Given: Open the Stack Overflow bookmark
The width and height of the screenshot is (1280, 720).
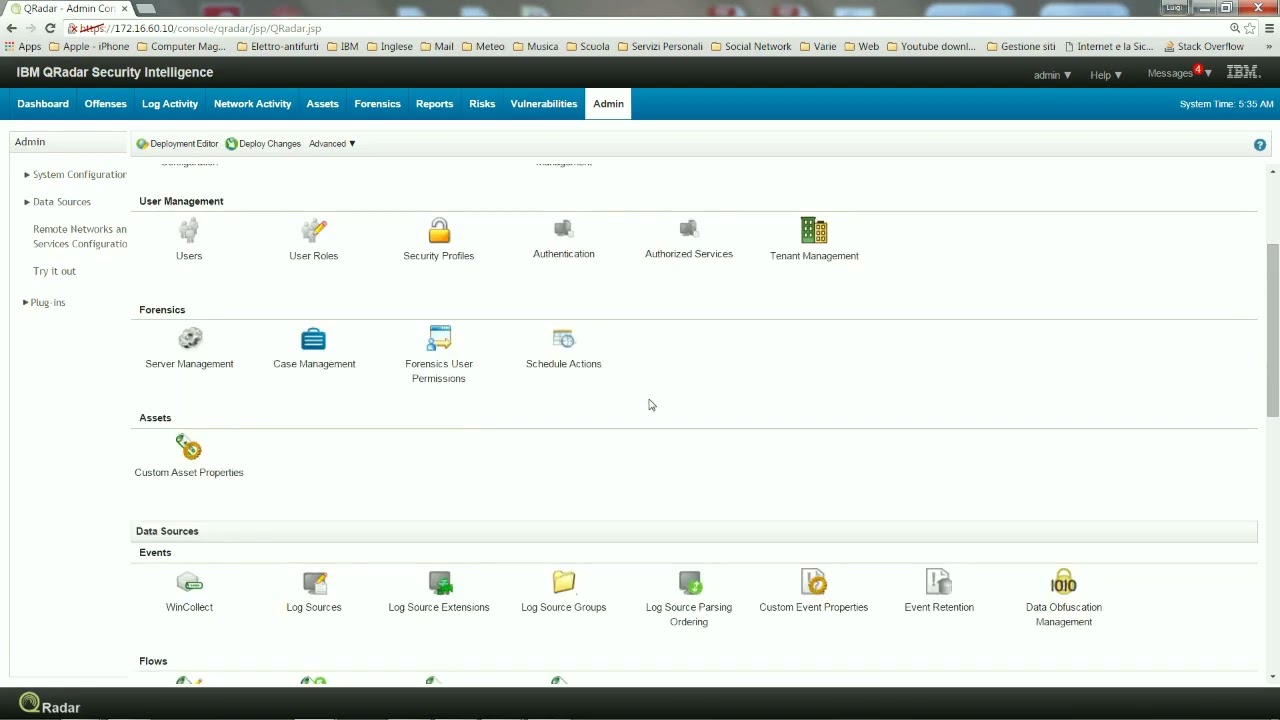Looking at the screenshot, I should coord(1204,47).
